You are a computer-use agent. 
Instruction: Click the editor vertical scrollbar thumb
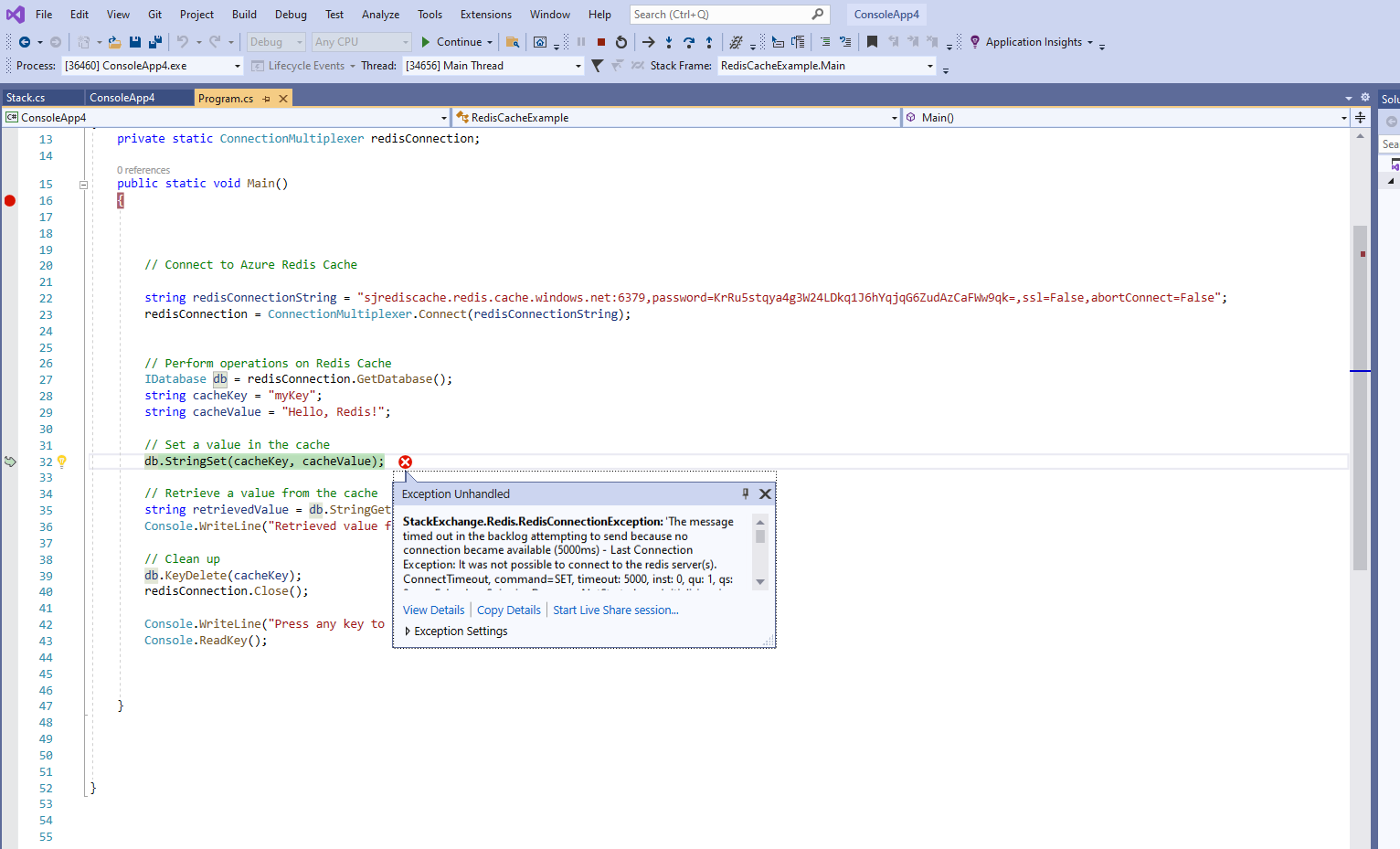tap(1361, 398)
